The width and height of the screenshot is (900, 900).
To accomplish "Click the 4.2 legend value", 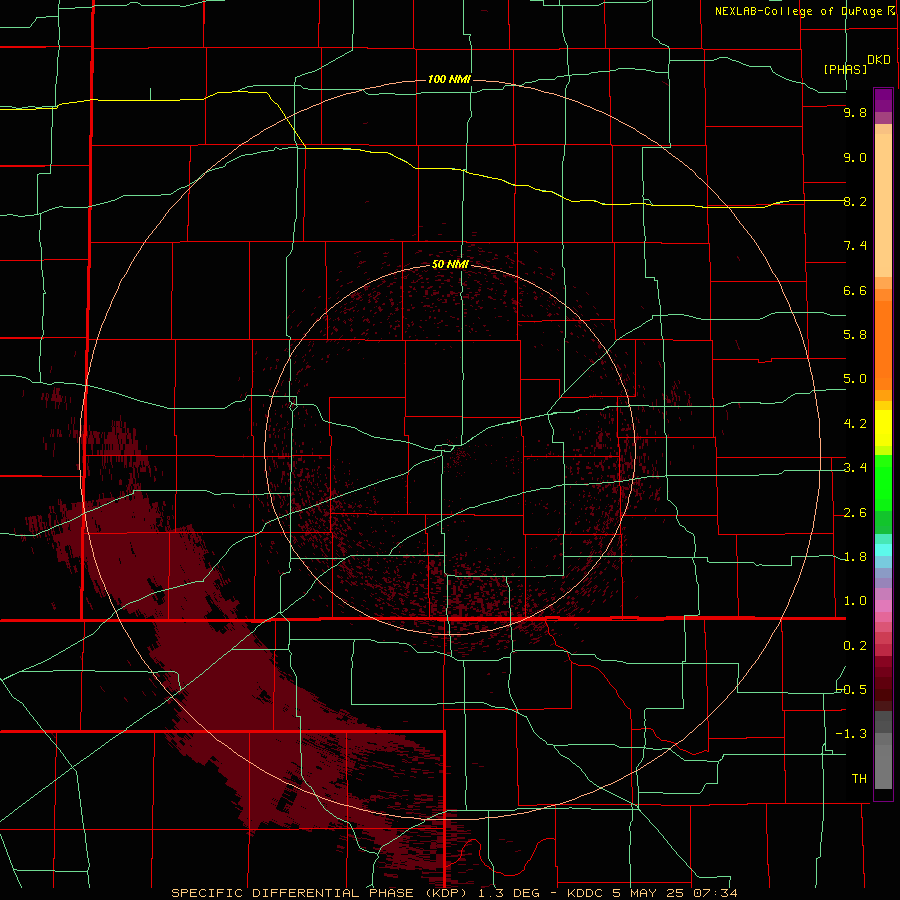I will pos(855,424).
